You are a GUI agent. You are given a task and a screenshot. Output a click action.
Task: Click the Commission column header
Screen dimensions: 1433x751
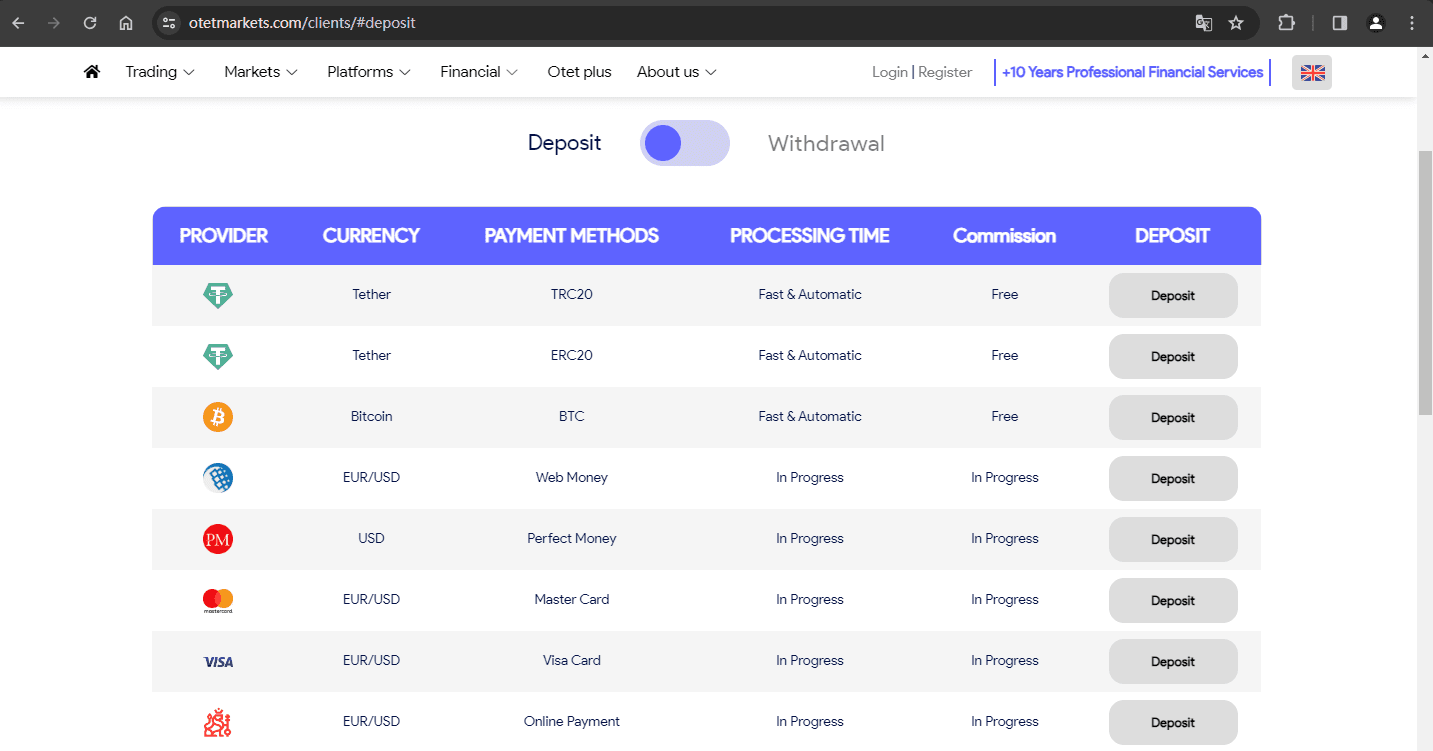[x=1004, y=236]
